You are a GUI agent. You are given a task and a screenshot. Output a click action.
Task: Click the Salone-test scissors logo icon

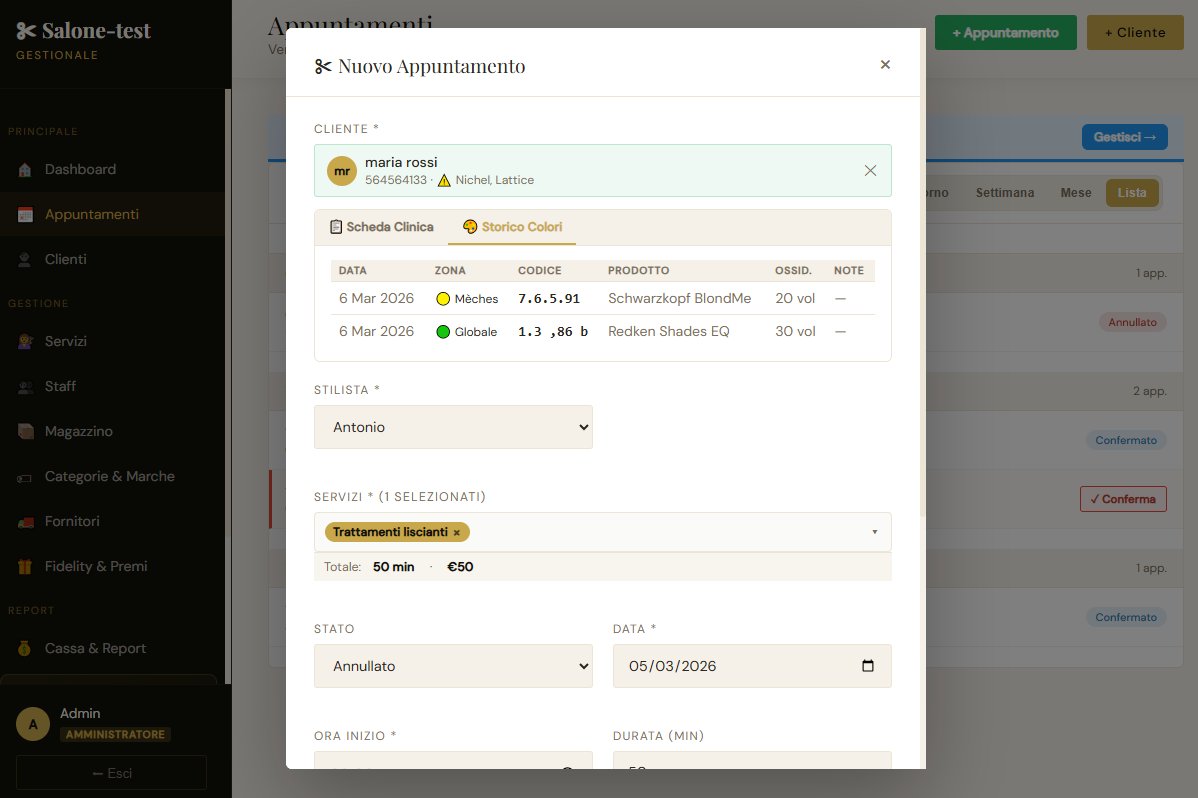pos(26,31)
